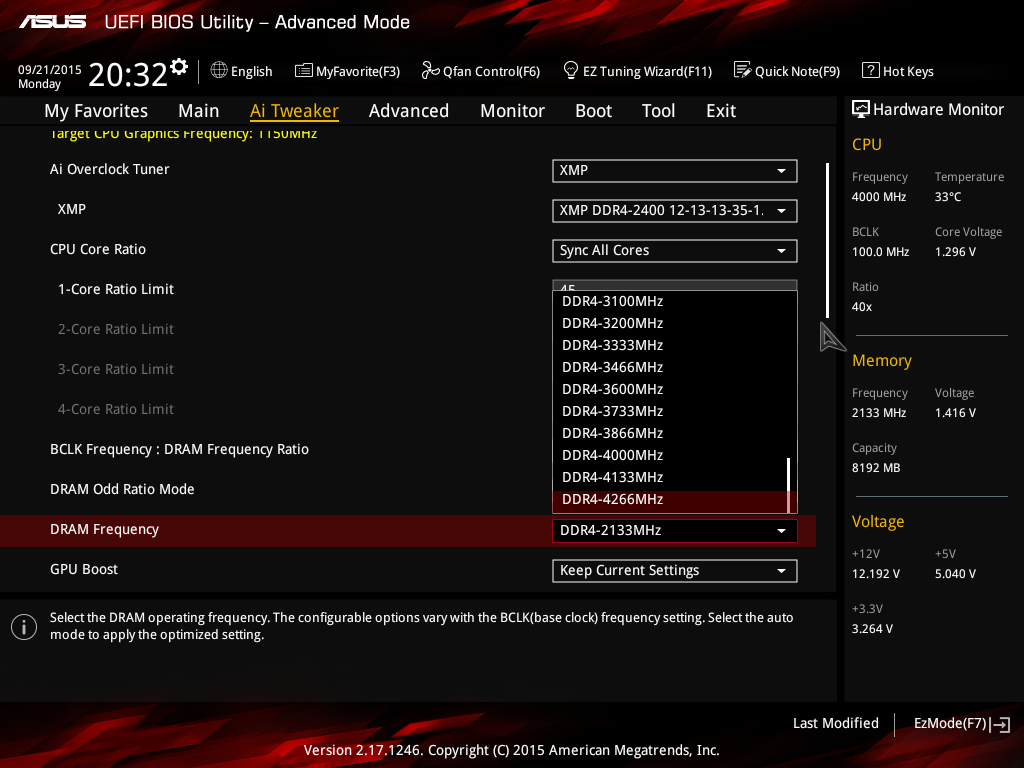Open time settings gear icon
The image size is (1024, 768).
click(x=179, y=67)
